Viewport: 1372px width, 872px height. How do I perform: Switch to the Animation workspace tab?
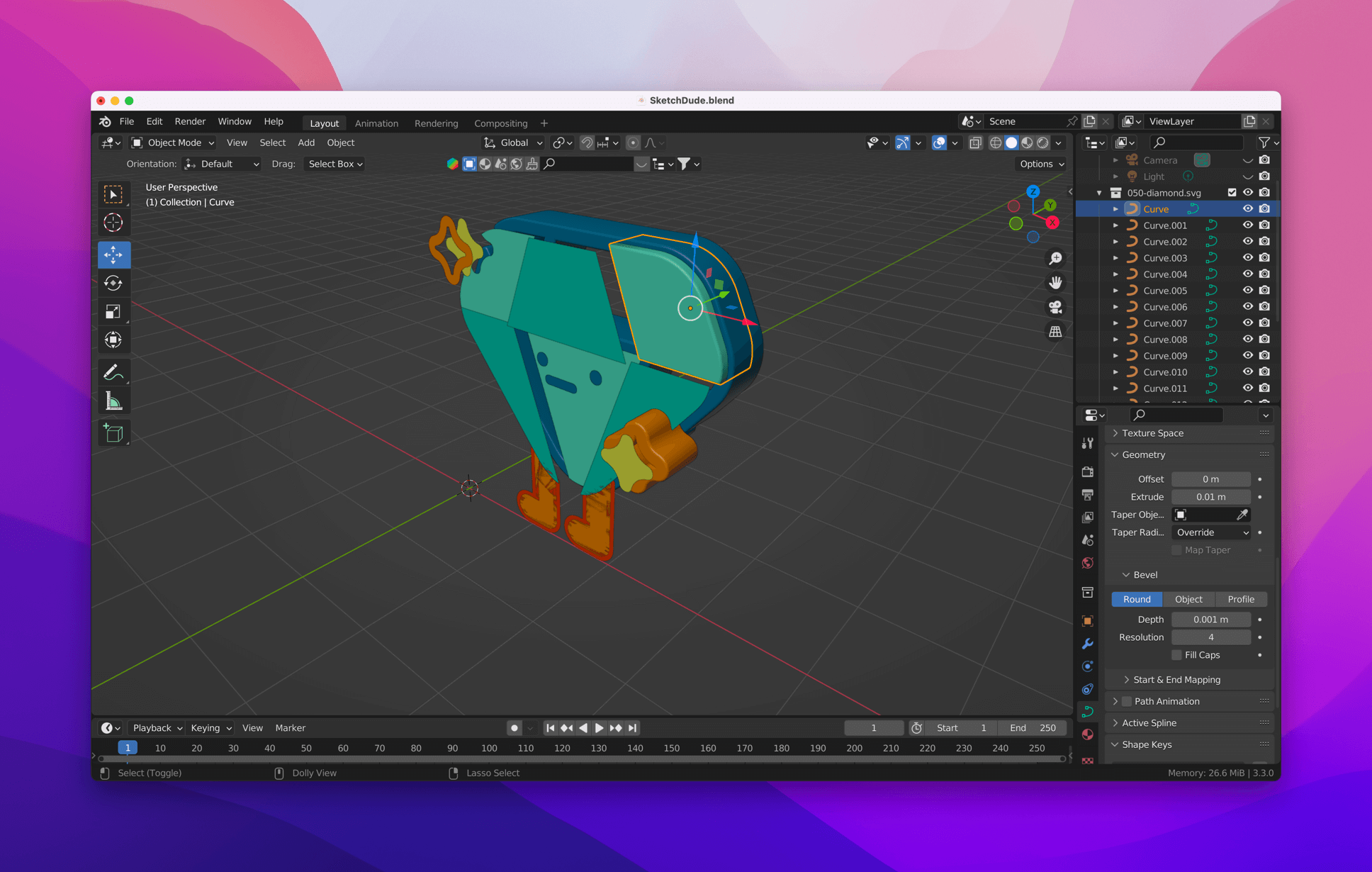pyautogui.click(x=376, y=123)
